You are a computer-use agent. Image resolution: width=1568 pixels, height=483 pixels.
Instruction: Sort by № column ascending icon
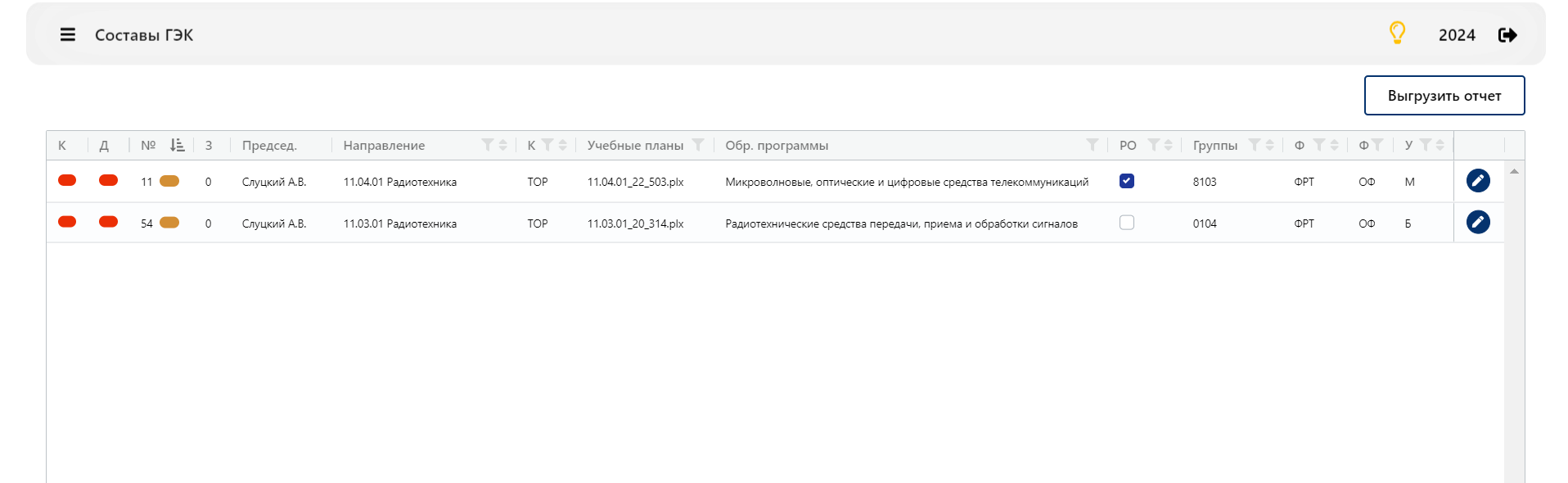tap(177, 145)
